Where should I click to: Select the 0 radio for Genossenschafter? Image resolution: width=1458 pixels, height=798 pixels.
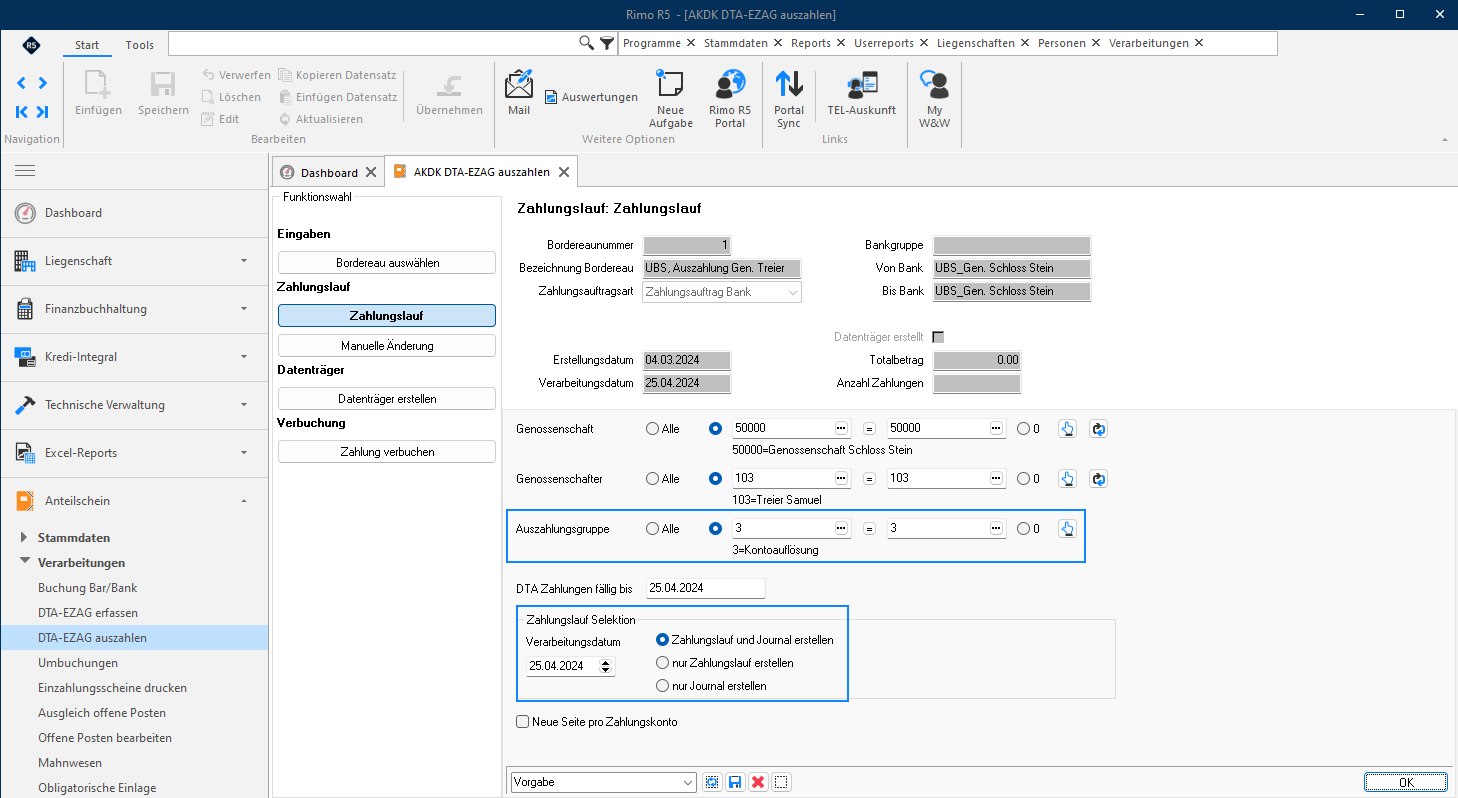coord(1024,479)
